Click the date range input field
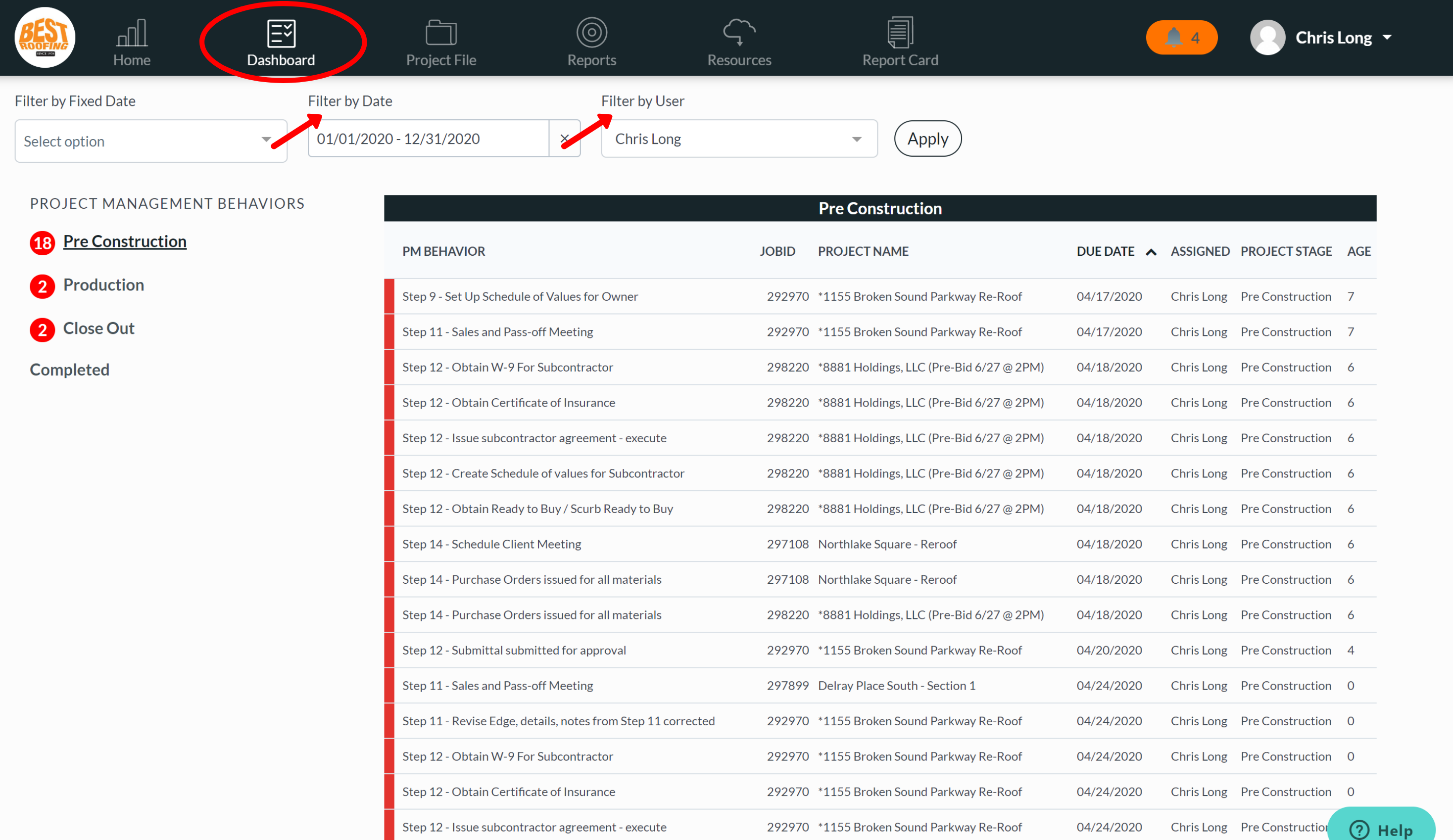 [429, 139]
